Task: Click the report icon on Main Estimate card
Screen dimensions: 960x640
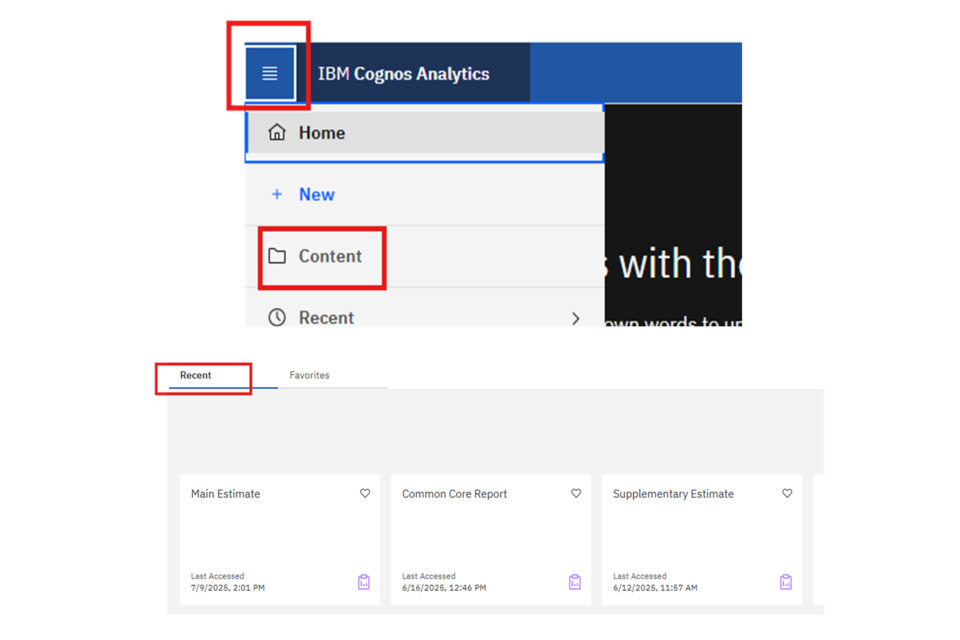Action: click(364, 582)
